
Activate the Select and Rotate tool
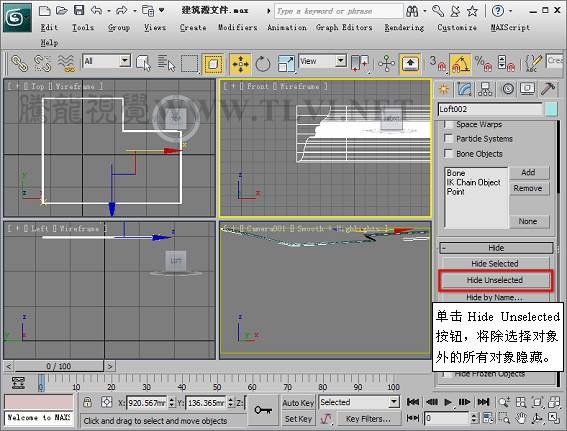(263, 64)
